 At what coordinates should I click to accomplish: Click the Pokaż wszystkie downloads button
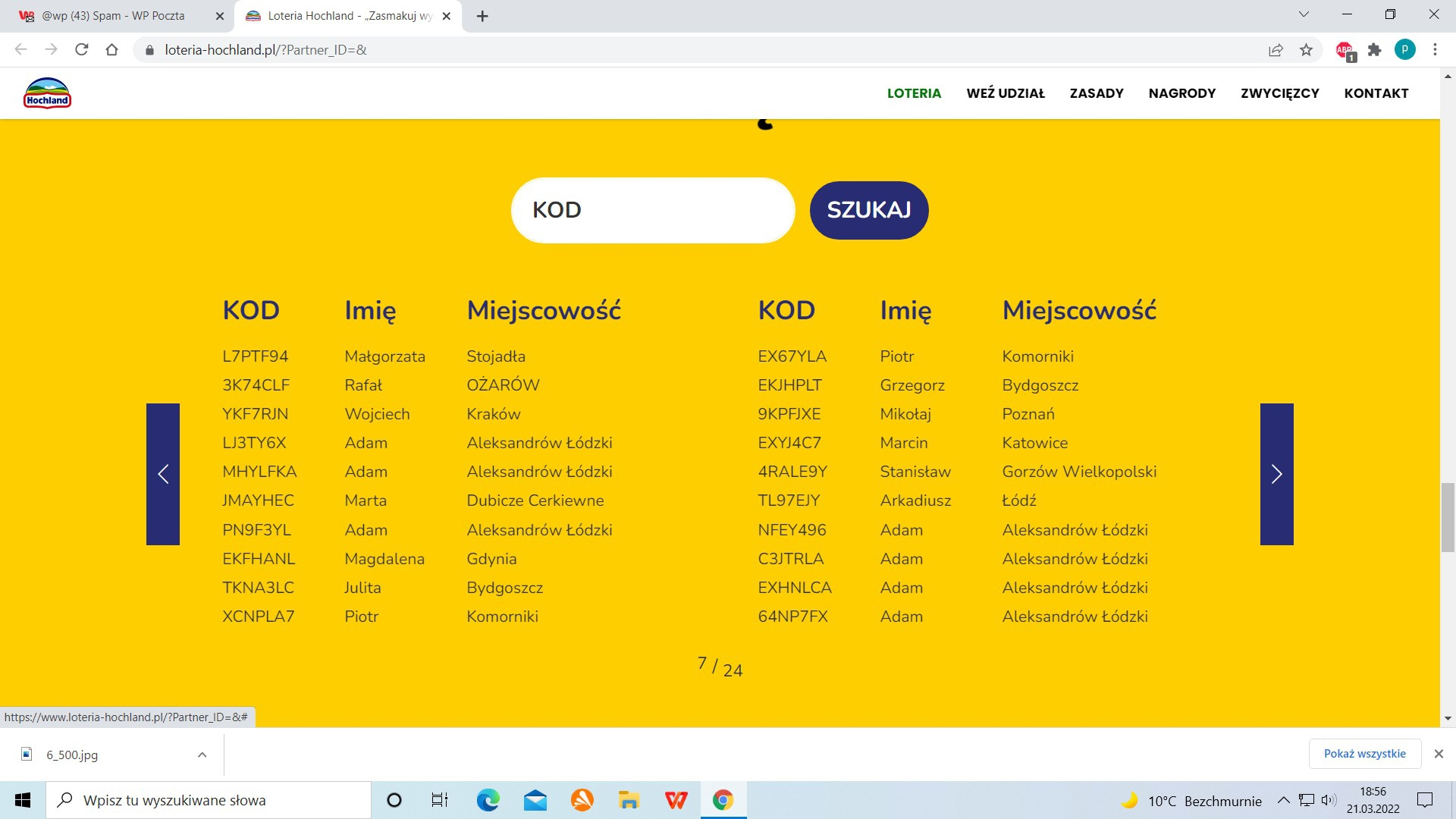(1364, 754)
